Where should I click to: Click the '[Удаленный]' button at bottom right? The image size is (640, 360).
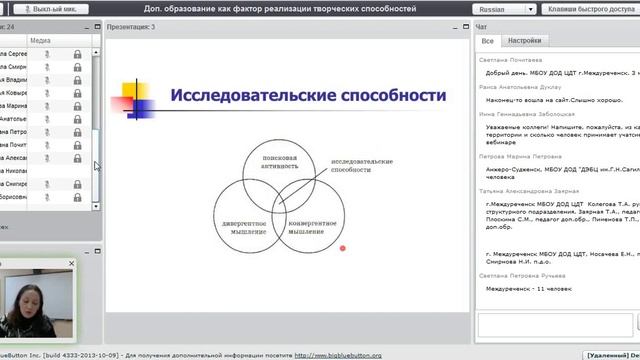(611, 356)
